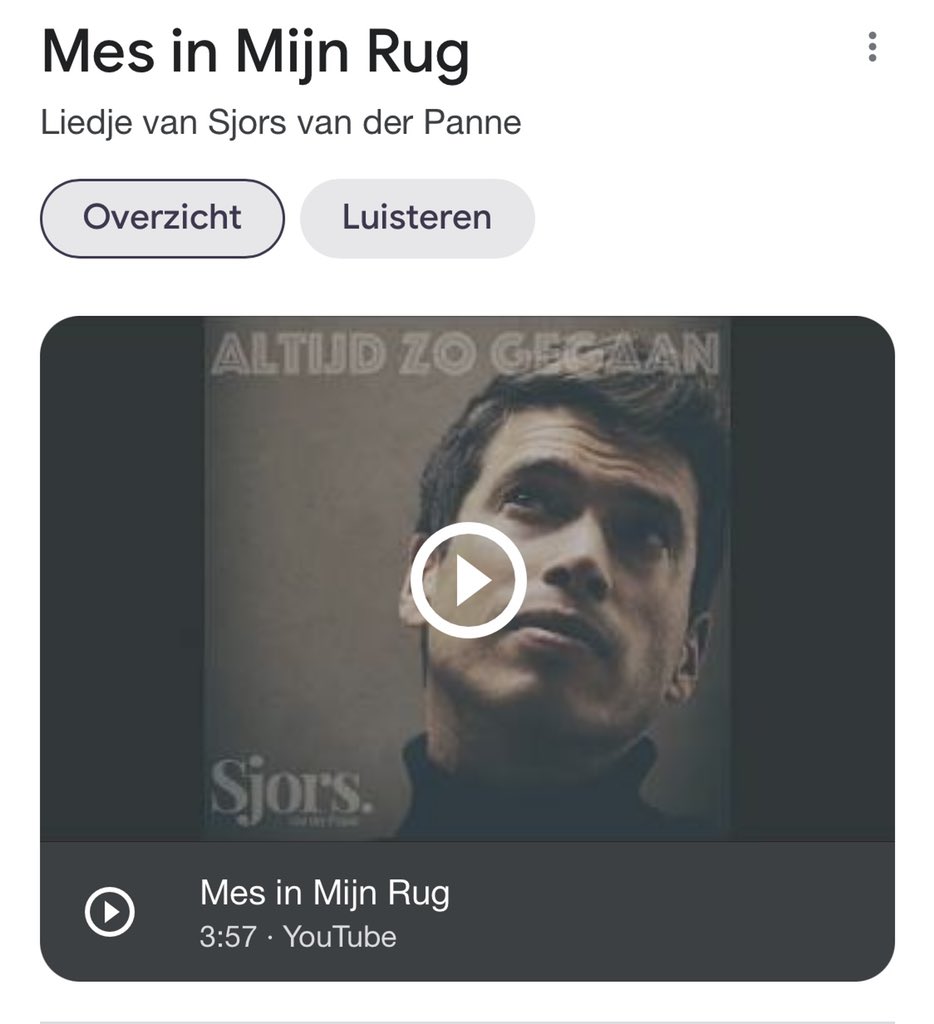Switch to the Overzicht tab
This screenshot has width=934, height=1024.
(x=162, y=218)
